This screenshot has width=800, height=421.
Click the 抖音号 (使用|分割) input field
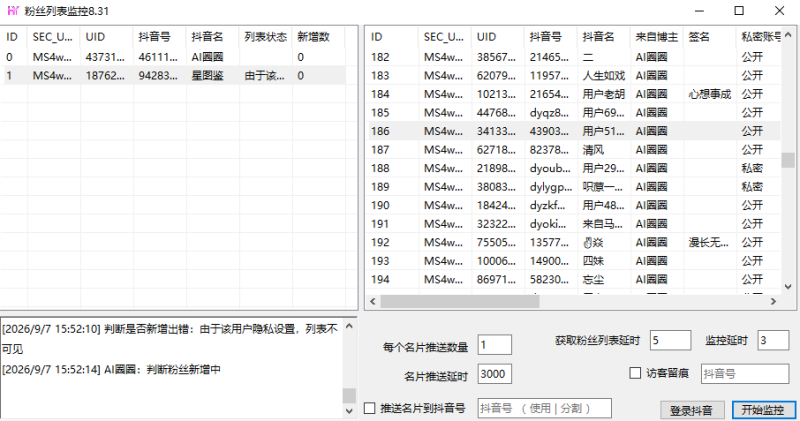coord(544,408)
